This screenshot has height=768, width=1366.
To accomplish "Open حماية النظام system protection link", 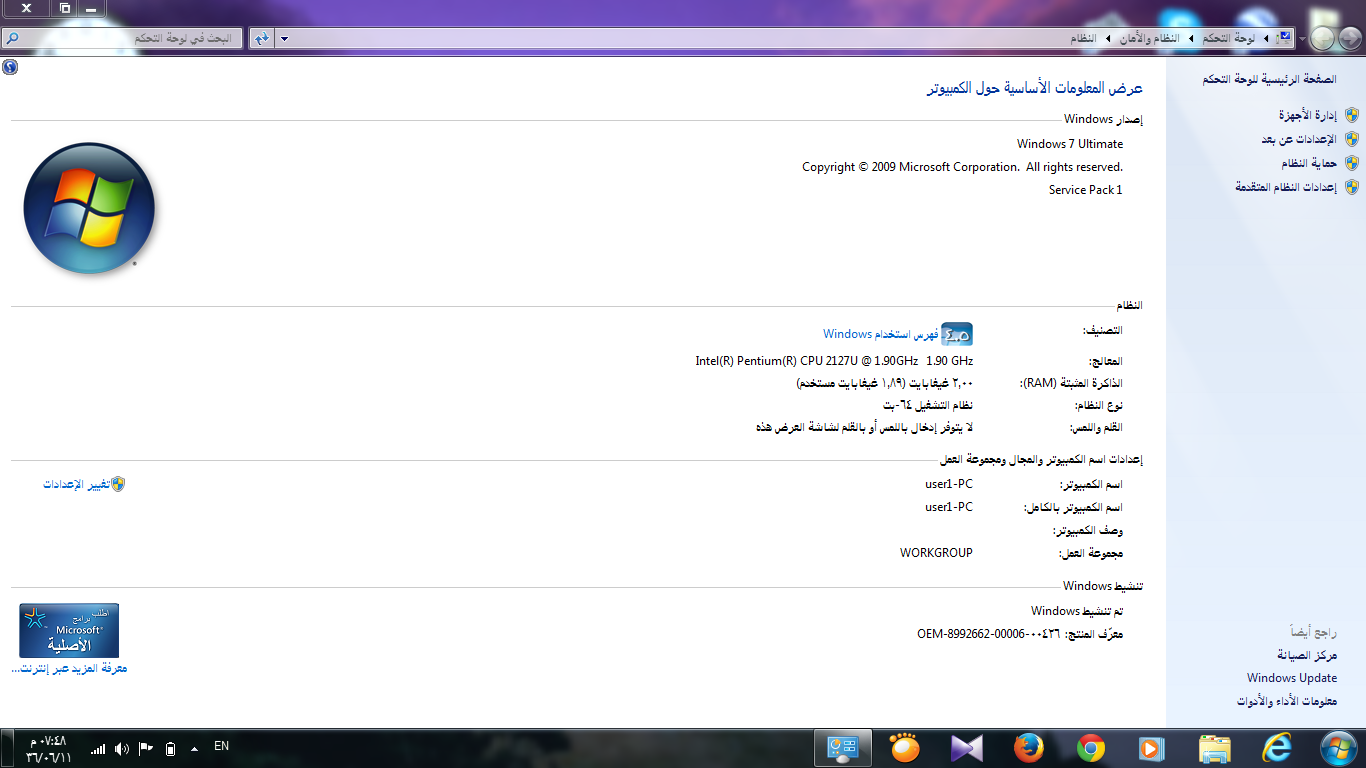I will coord(1309,163).
